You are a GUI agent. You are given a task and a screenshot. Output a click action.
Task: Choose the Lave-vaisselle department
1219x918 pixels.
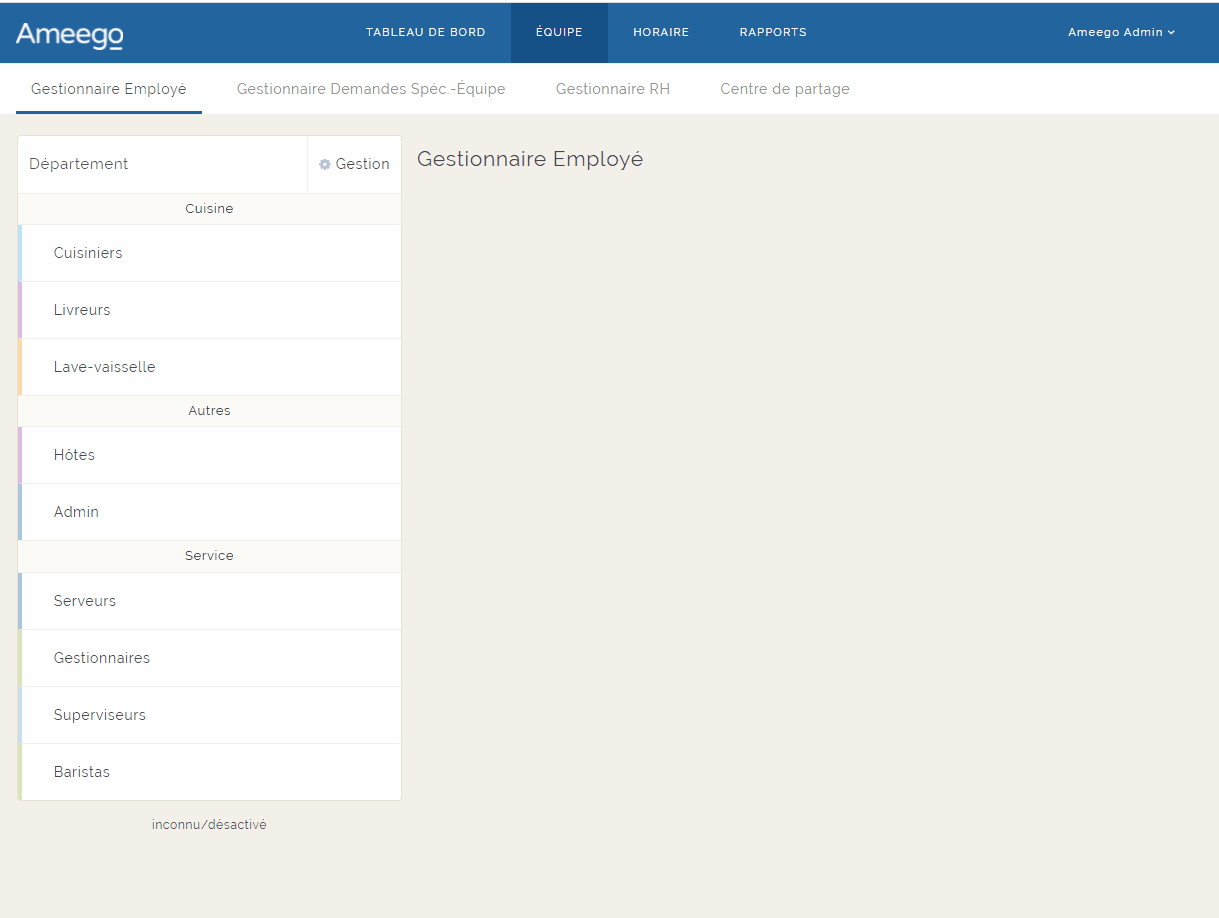[105, 367]
